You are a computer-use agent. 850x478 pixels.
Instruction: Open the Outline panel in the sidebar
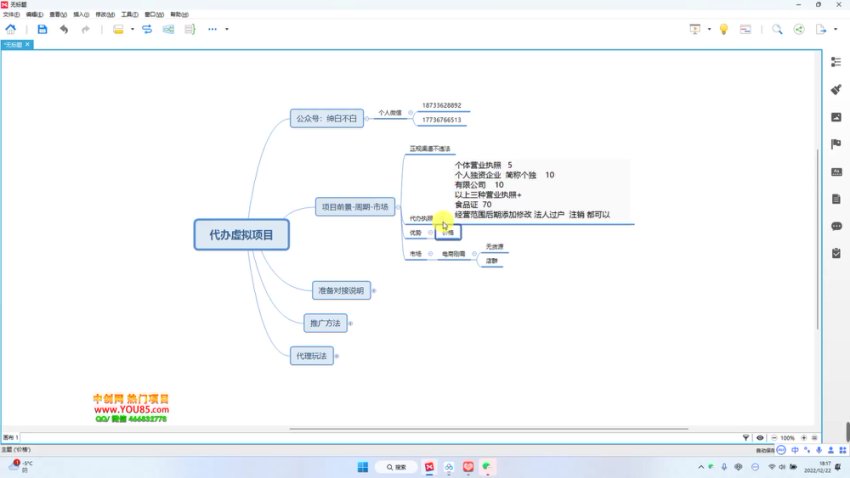pos(836,62)
